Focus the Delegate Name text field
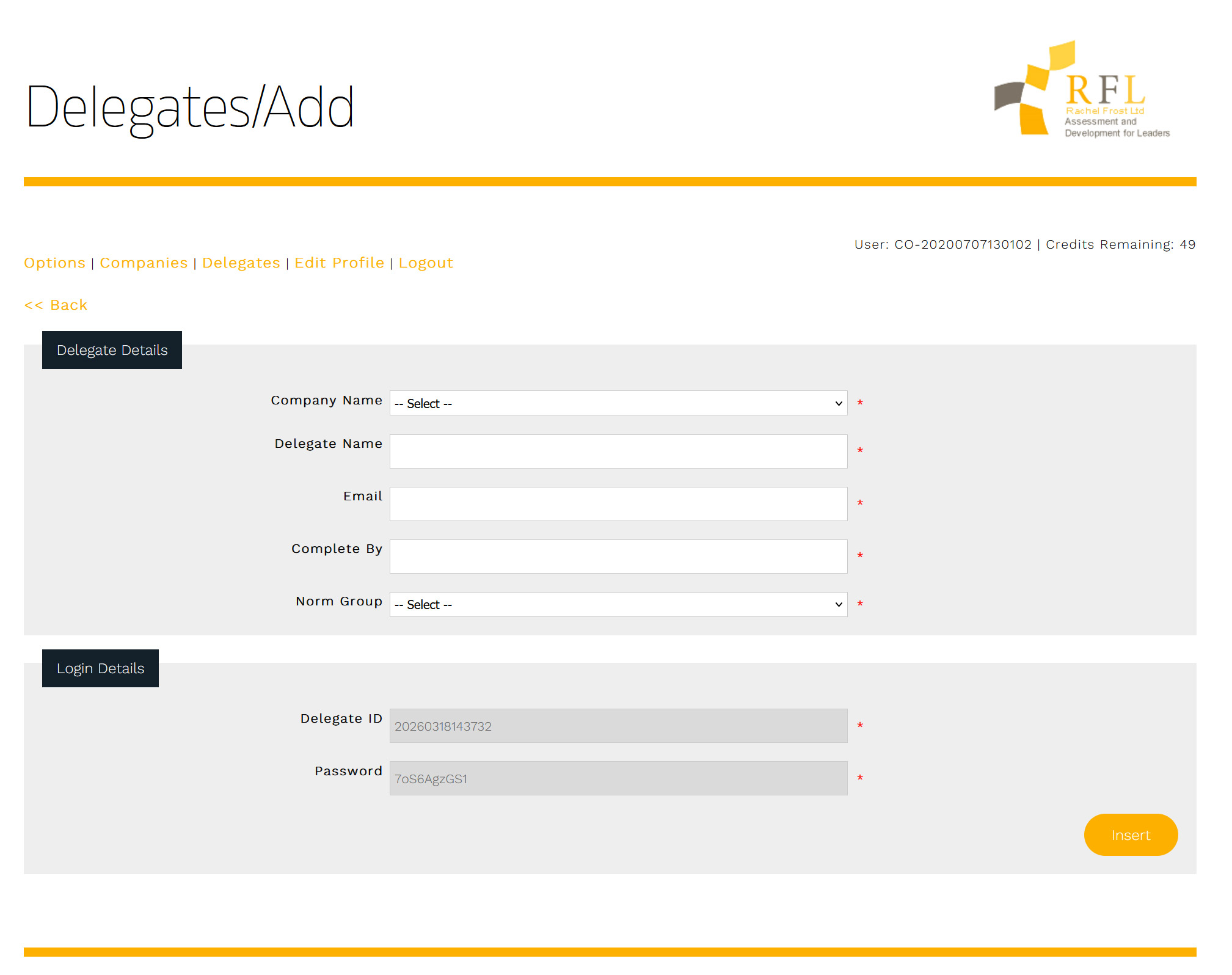The image size is (1232, 975). tap(618, 451)
